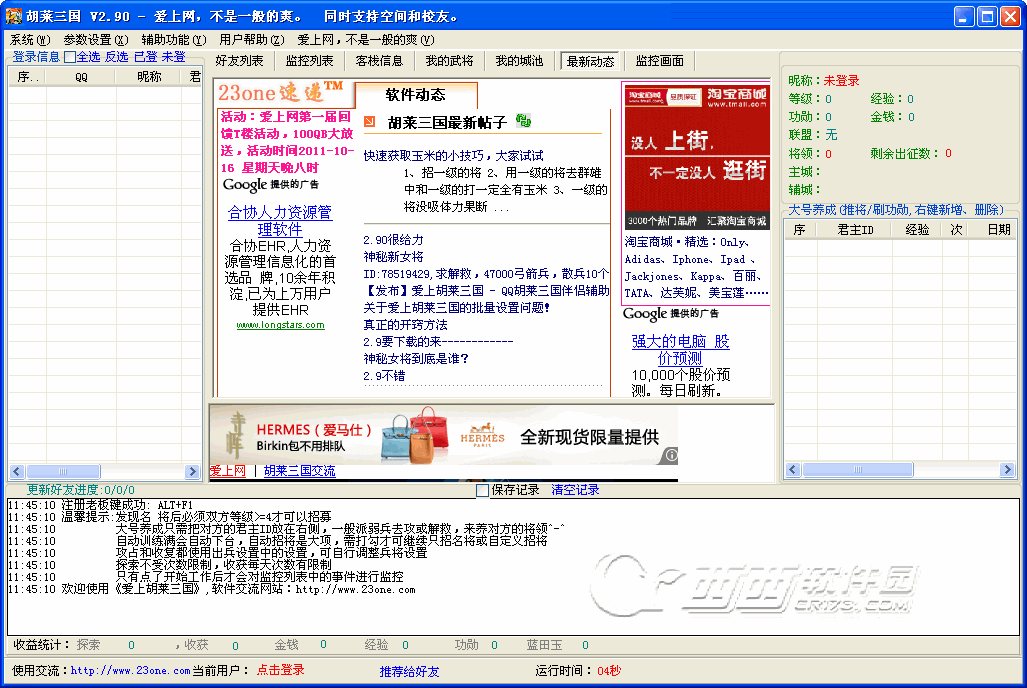Click the green chat icon beside 胡莱三国最新帖子

click(523, 121)
